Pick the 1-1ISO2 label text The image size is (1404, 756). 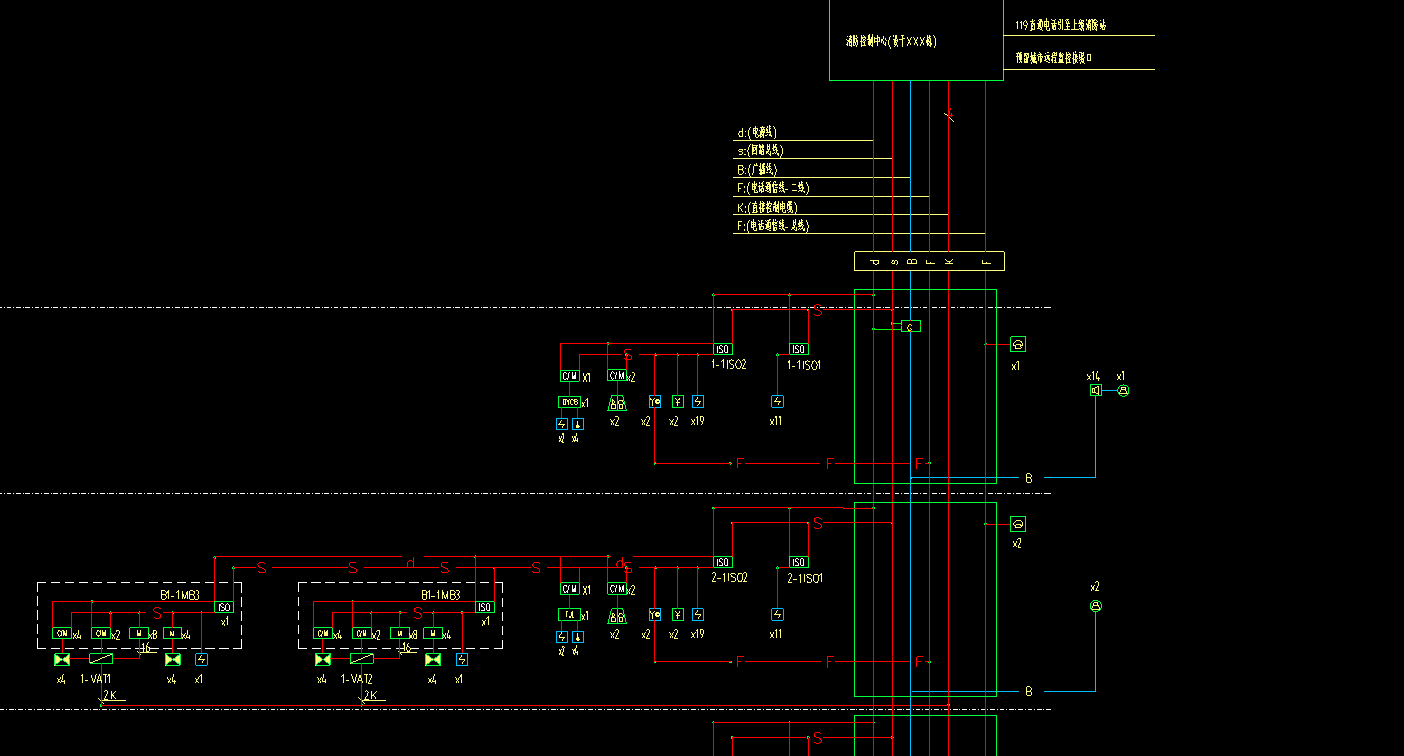click(729, 365)
